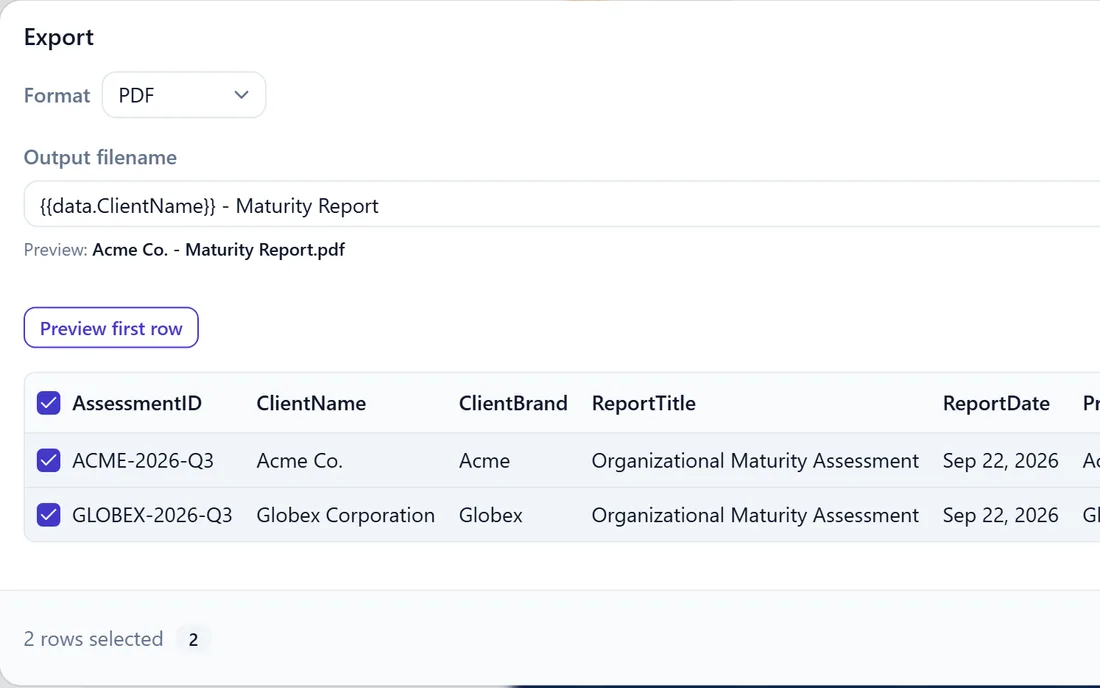The height and width of the screenshot is (688, 1100).
Task: Click Sep 22, 2026 in the Globex row
Action: (1000, 515)
